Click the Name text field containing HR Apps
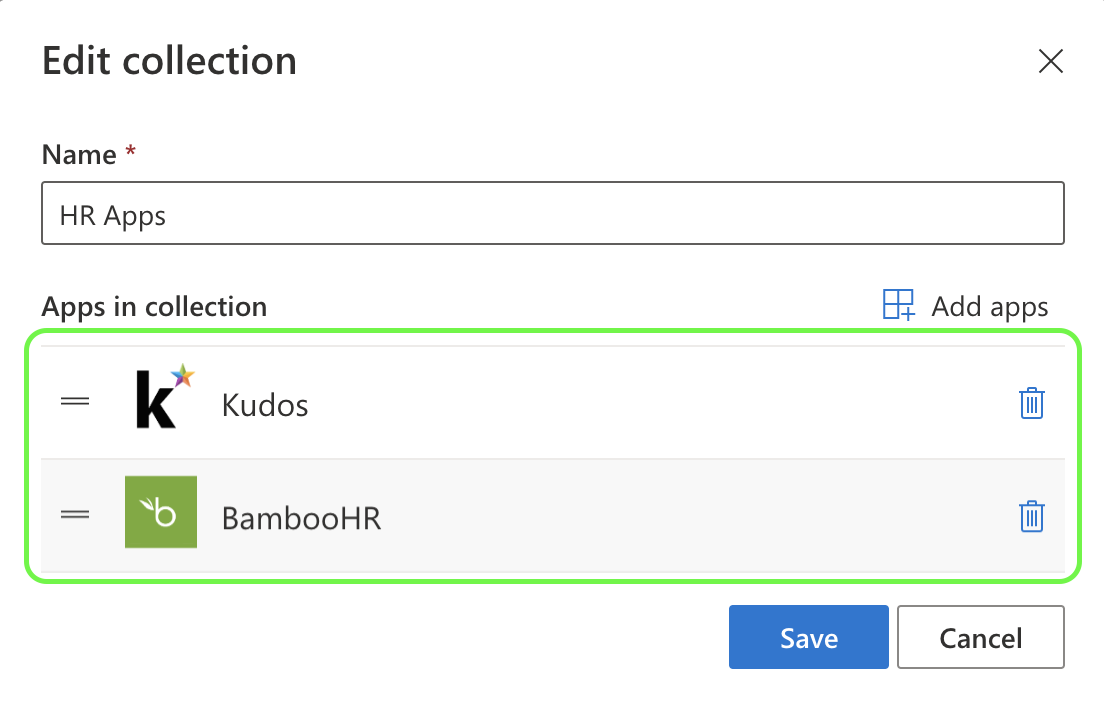The image size is (1104, 718). 552,213
